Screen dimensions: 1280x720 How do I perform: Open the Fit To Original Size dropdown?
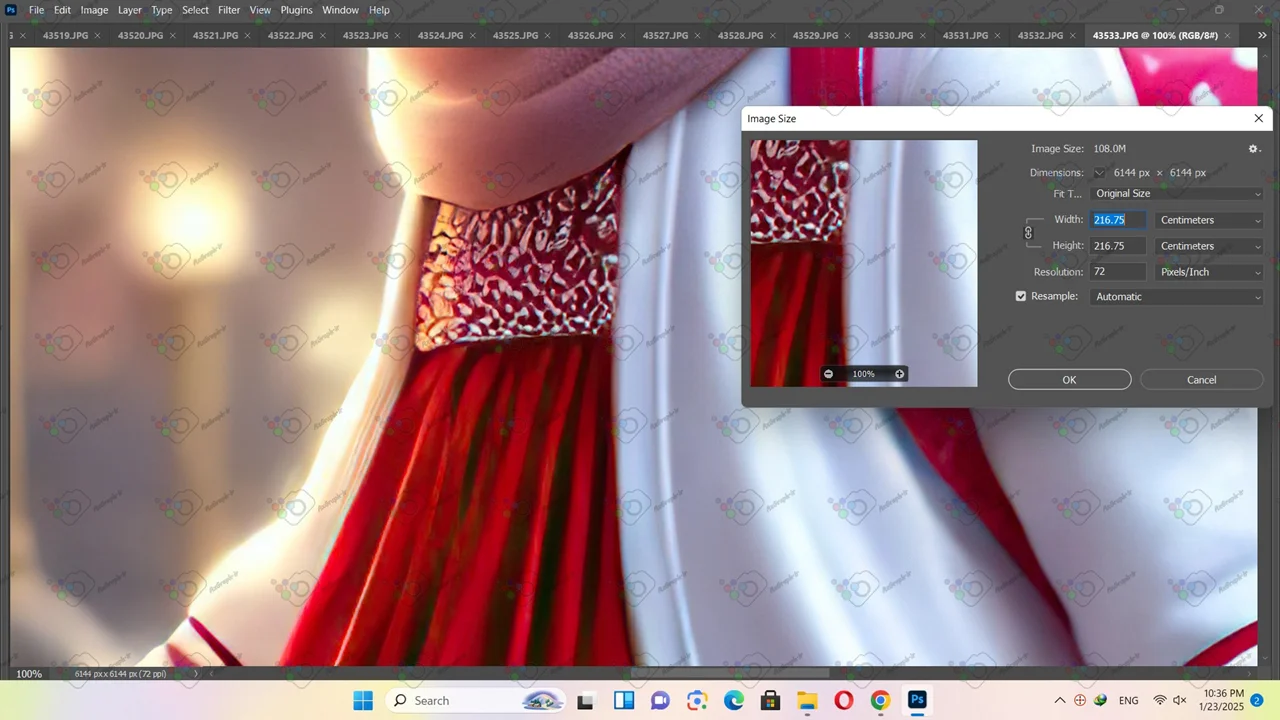click(x=1177, y=194)
